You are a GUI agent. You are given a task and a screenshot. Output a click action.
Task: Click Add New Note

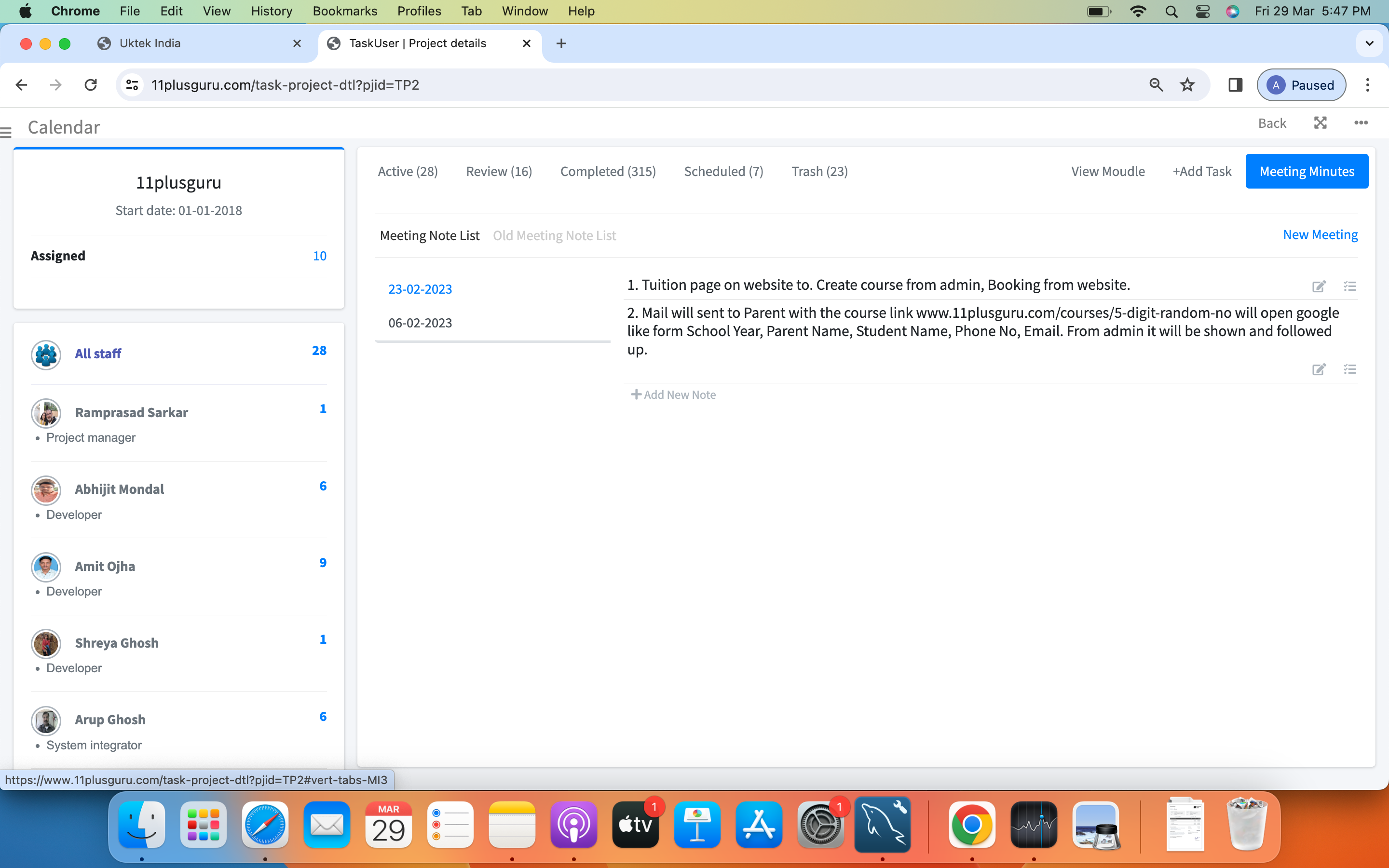click(673, 394)
